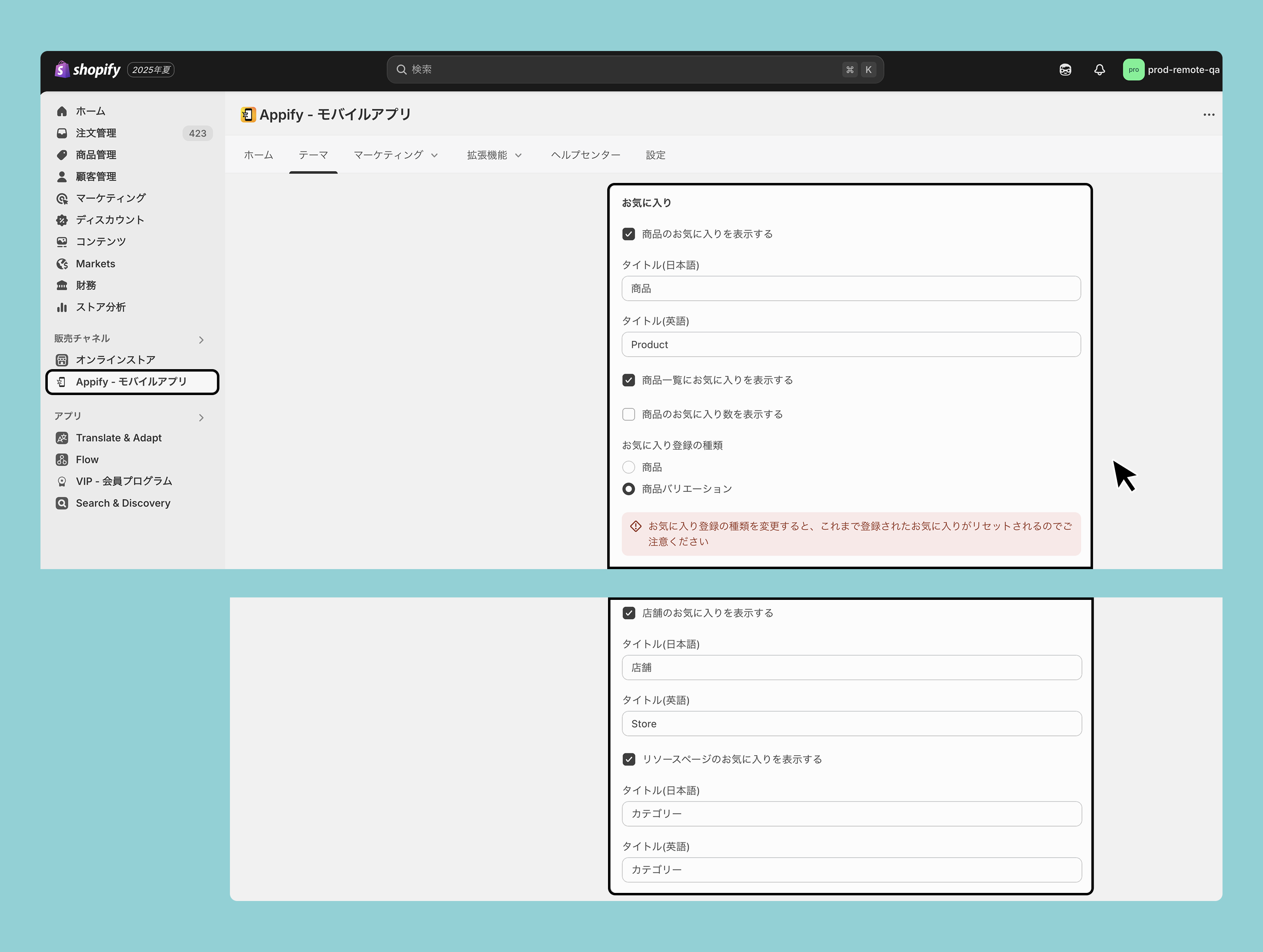Screen dimensions: 1263x952
Task: Switch to the テーマ tab
Action: tap(313, 155)
